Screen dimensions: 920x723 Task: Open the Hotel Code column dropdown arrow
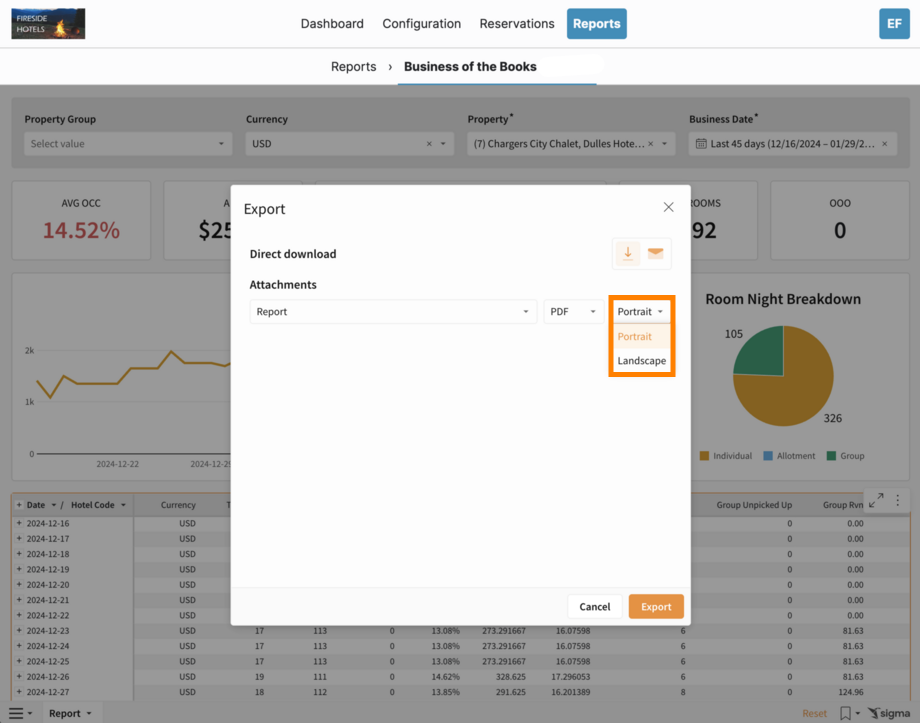point(123,505)
